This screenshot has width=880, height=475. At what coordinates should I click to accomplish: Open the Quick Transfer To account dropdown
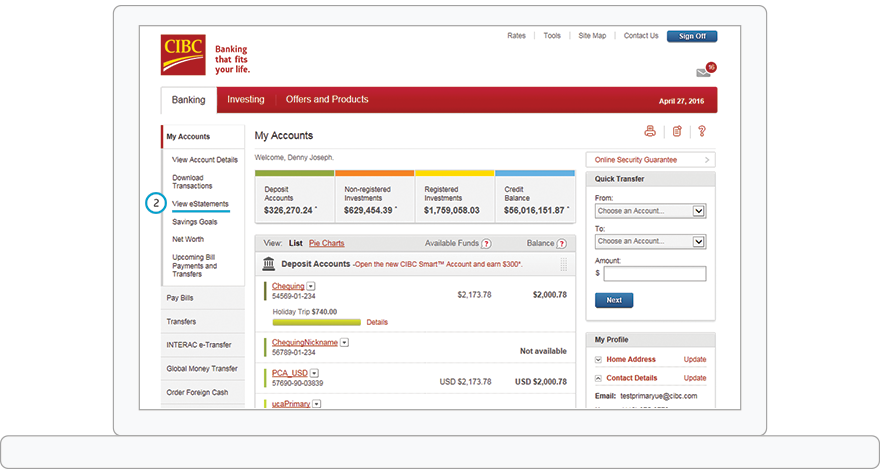[650, 241]
